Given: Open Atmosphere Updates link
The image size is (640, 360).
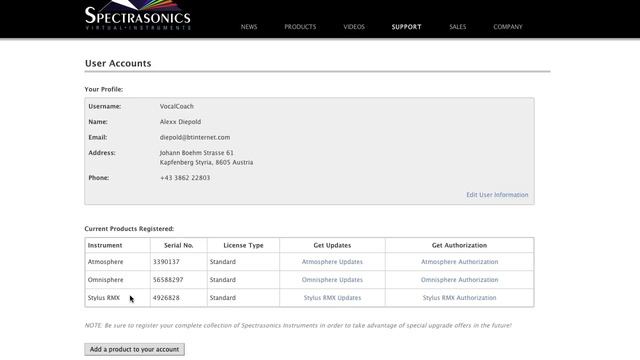Looking at the screenshot, I should [x=332, y=262].
